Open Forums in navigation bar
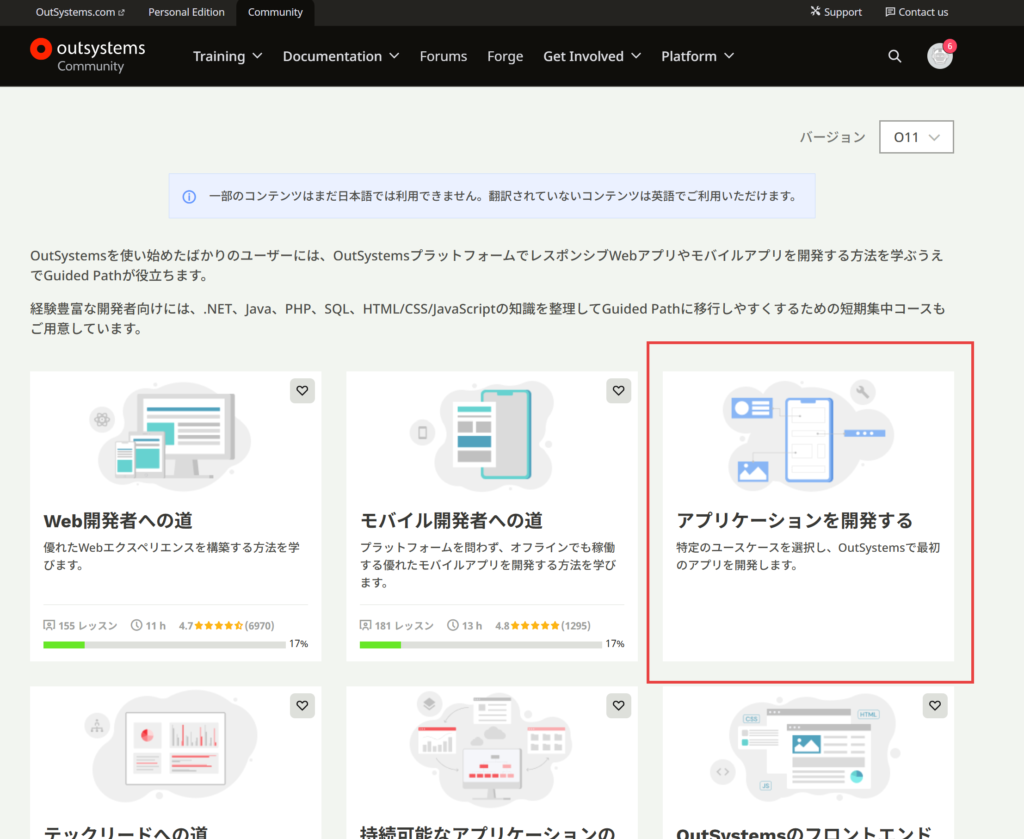 (443, 56)
